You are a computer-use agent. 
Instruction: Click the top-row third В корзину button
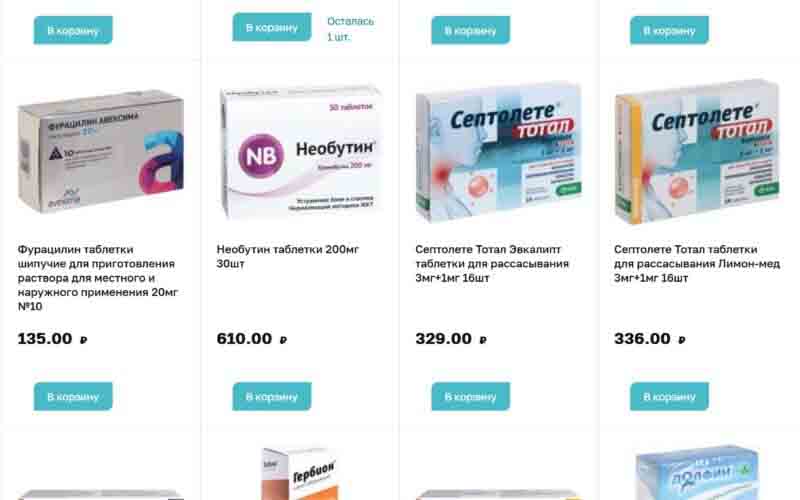click(470, 30)
